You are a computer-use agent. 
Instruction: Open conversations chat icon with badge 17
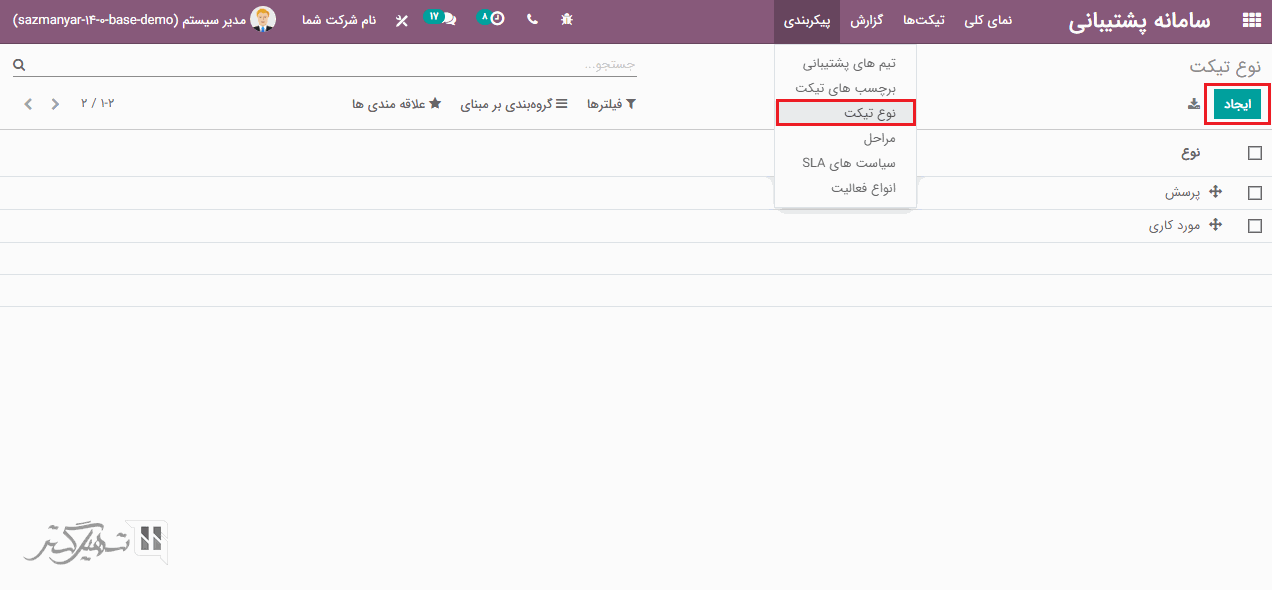pyautogui.click(x=442, y=19)
